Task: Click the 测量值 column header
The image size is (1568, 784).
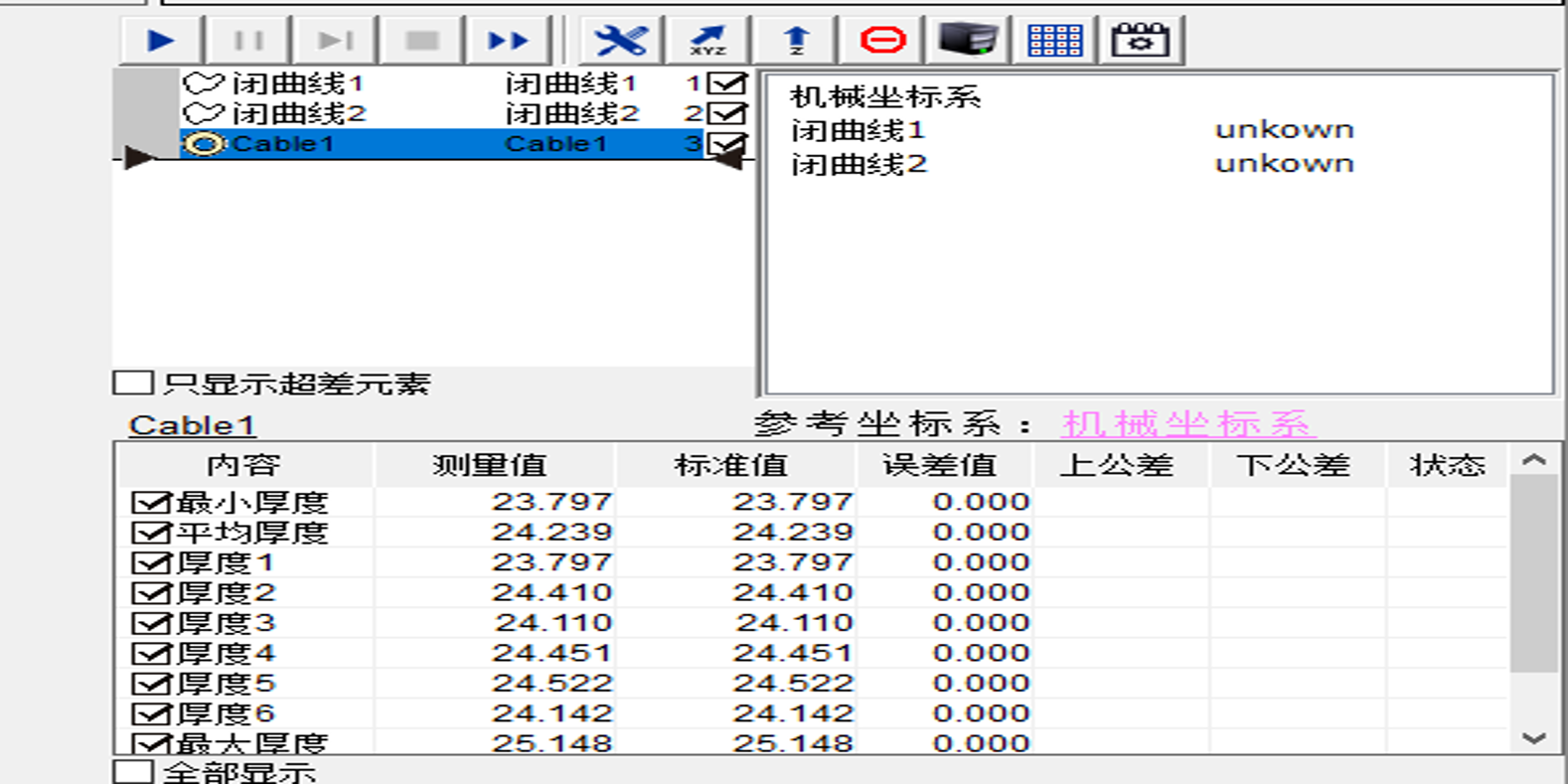Action: [490, 465]
